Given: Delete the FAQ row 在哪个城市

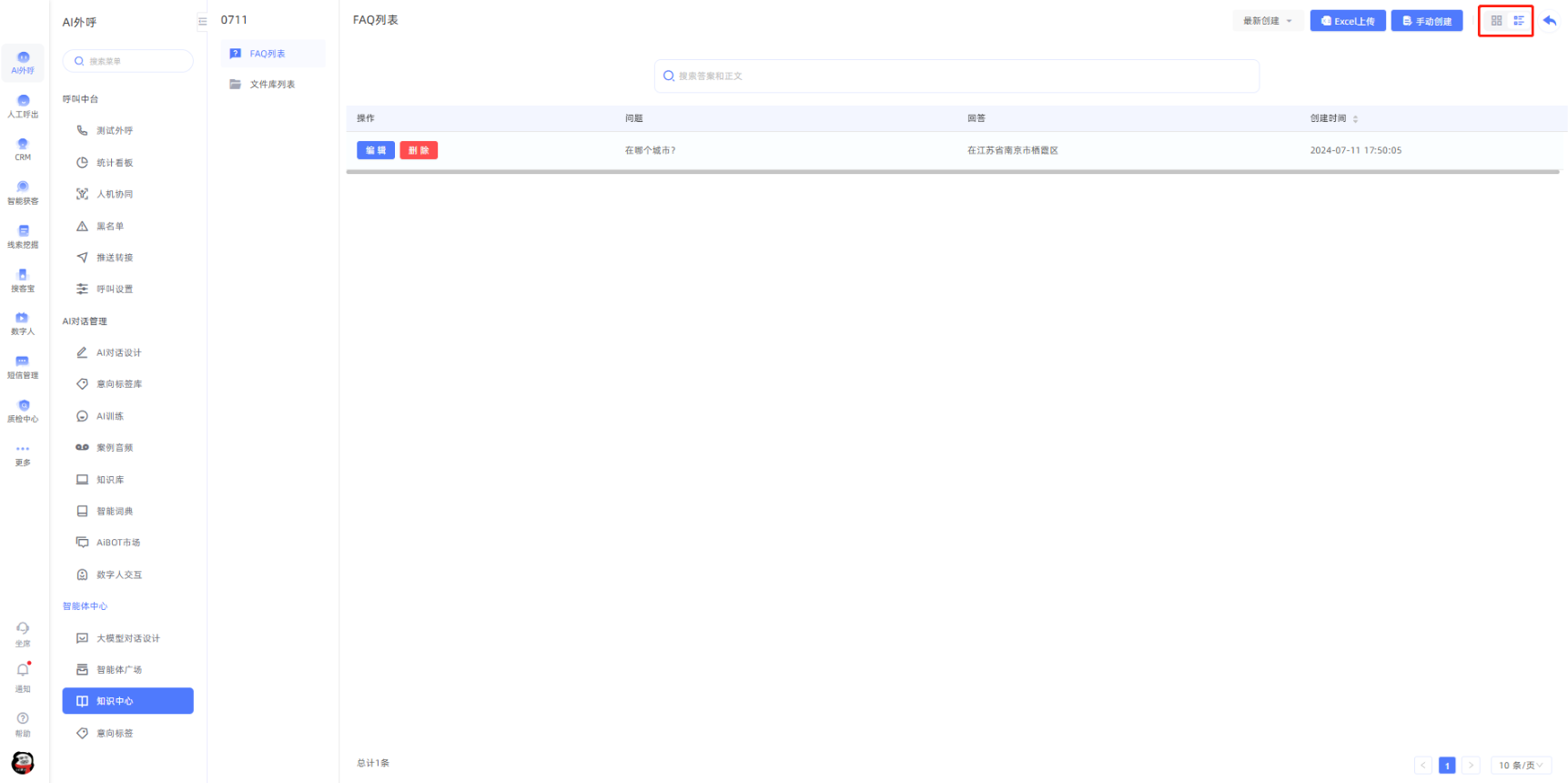Looking at the screenshot, I should pyautogui.click(x=419, y=150).
